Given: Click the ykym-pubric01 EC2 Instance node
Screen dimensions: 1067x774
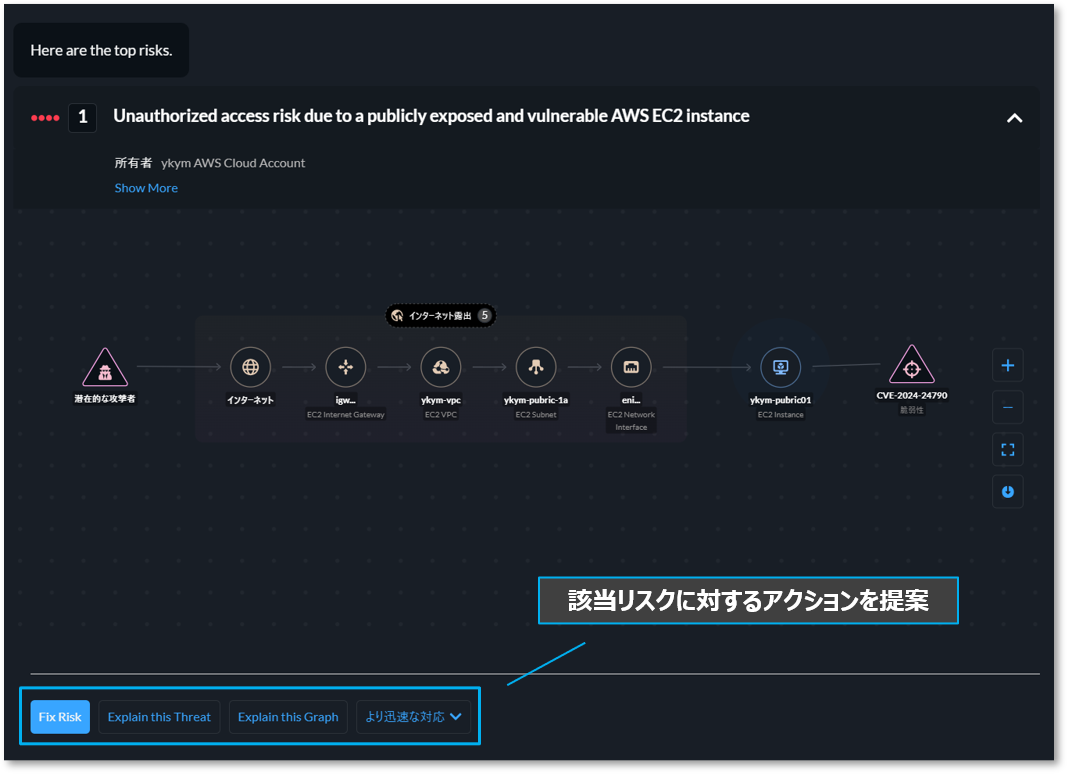Looking at the screenshot, I should click(780, 368).
